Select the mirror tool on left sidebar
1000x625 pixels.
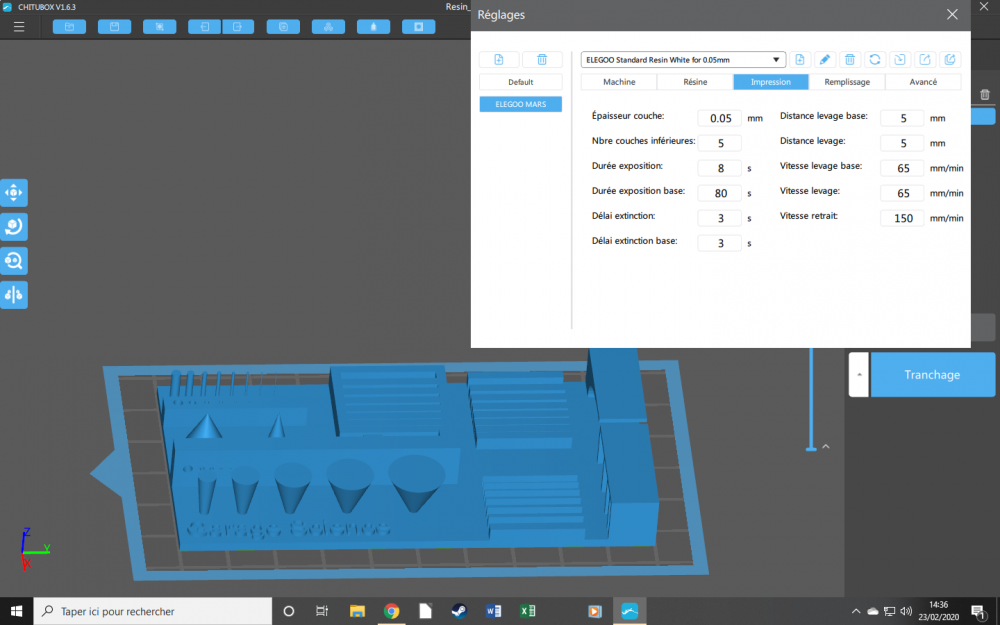point(13,295)
